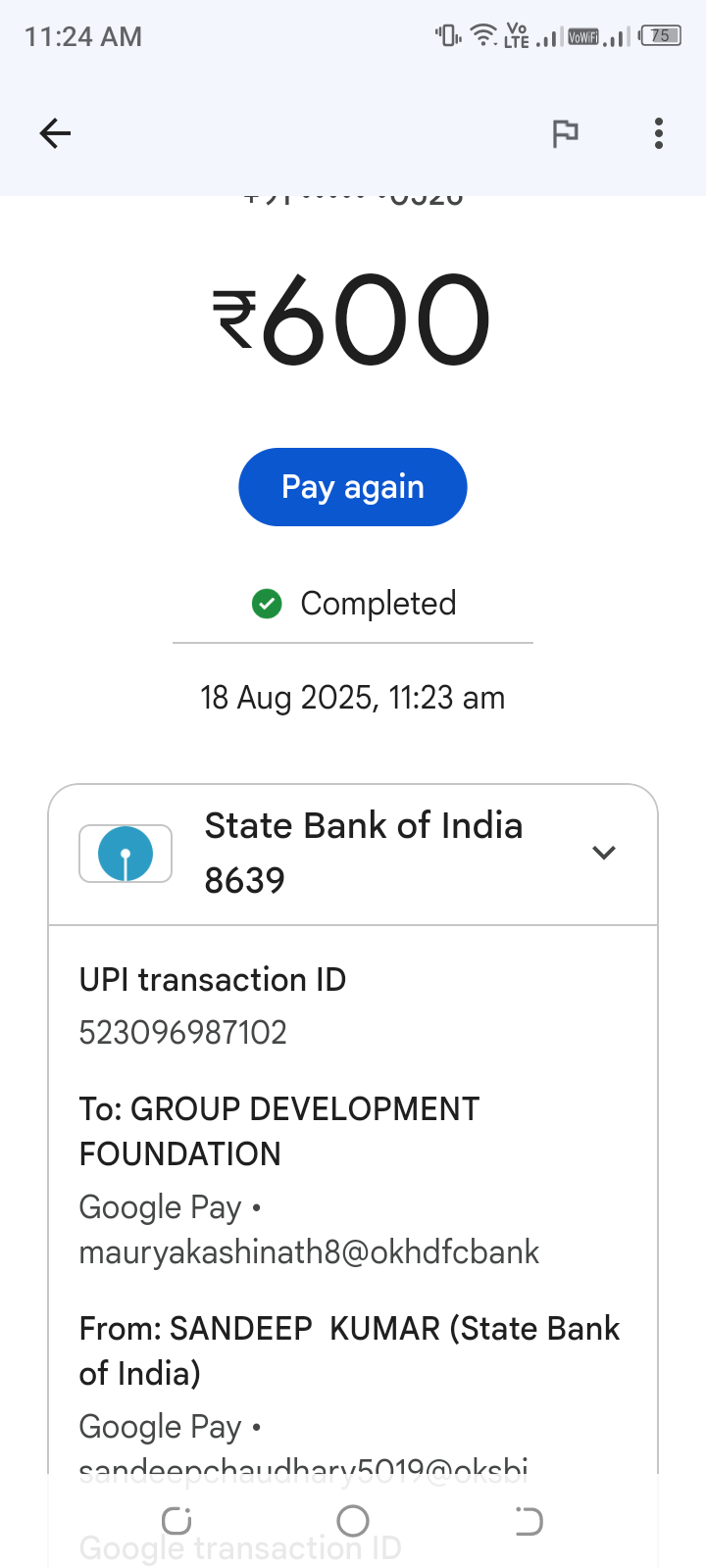Tap the date 18 Aug 2025, 11:23 am
The height and width of the screenshot is (1568, 706).
click(x=353, y=698)
